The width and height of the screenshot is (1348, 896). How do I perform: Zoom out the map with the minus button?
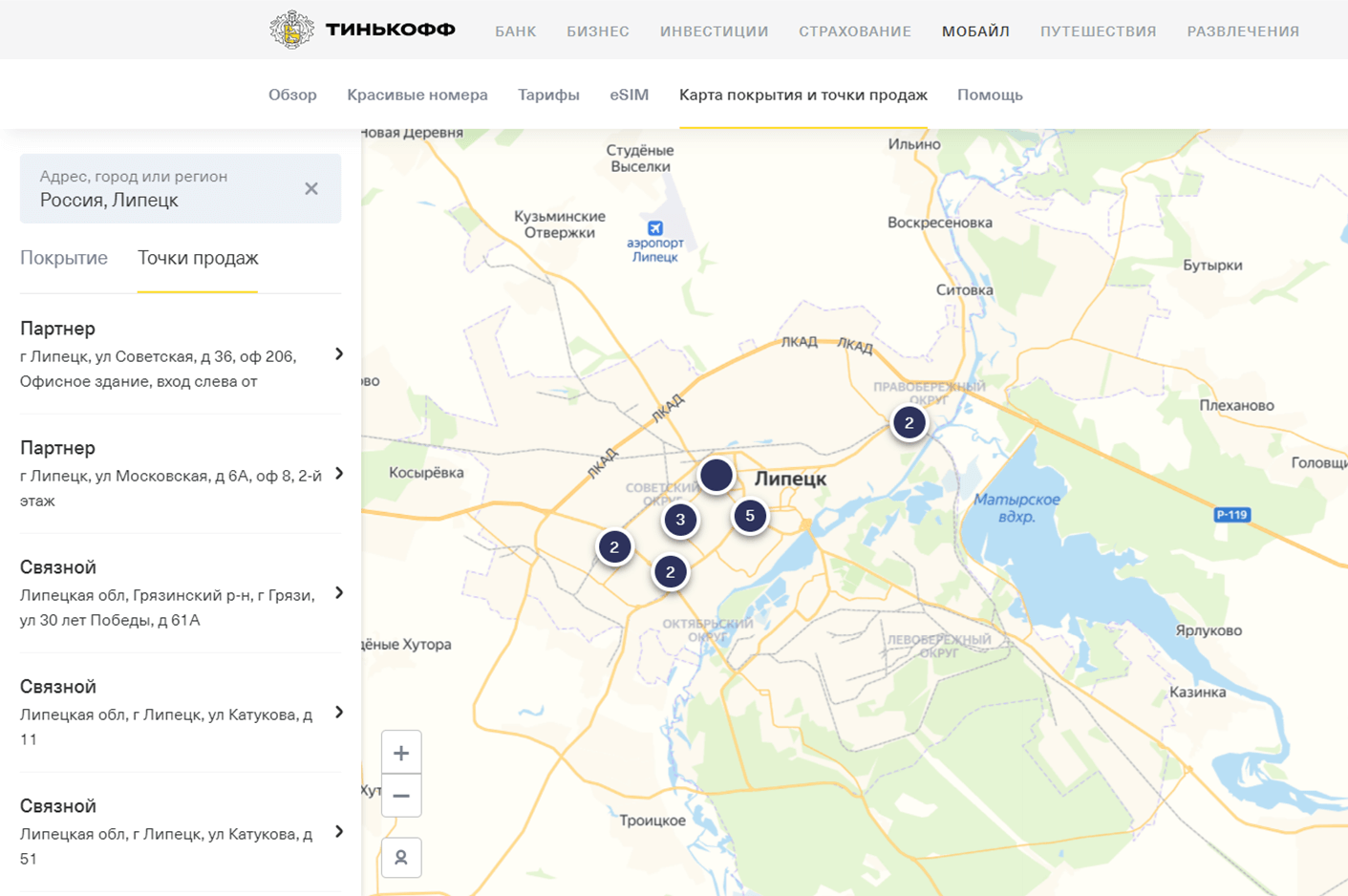pos(401,796)
